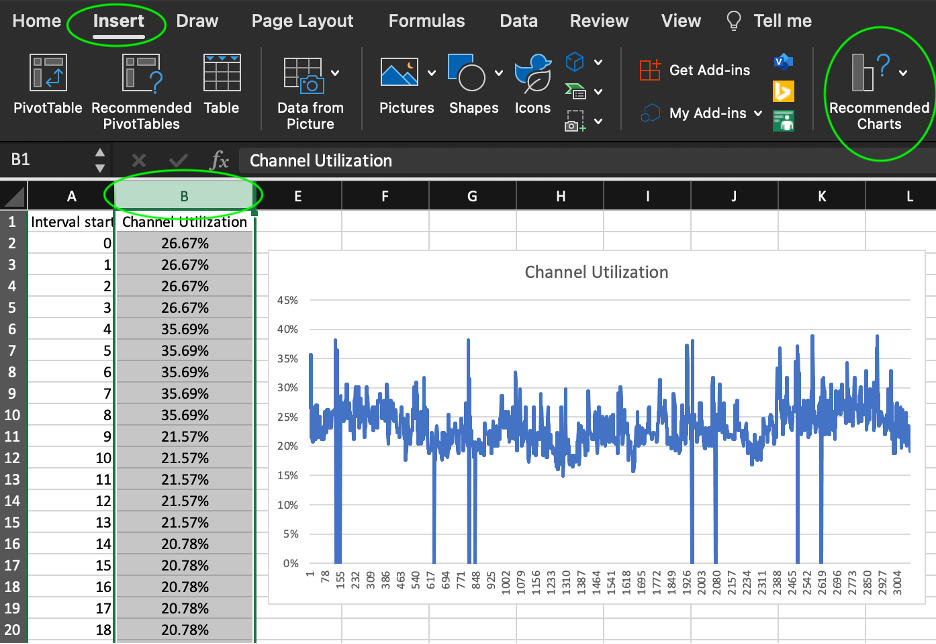936x644 pixels.
Task: Open the Shapes gallery icon
Action: (466, 73)
